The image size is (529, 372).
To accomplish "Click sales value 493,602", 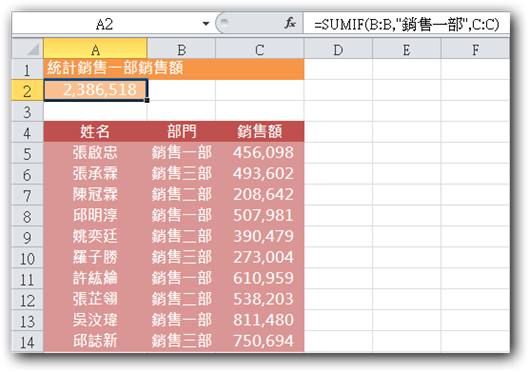I will tap(263, 173).
